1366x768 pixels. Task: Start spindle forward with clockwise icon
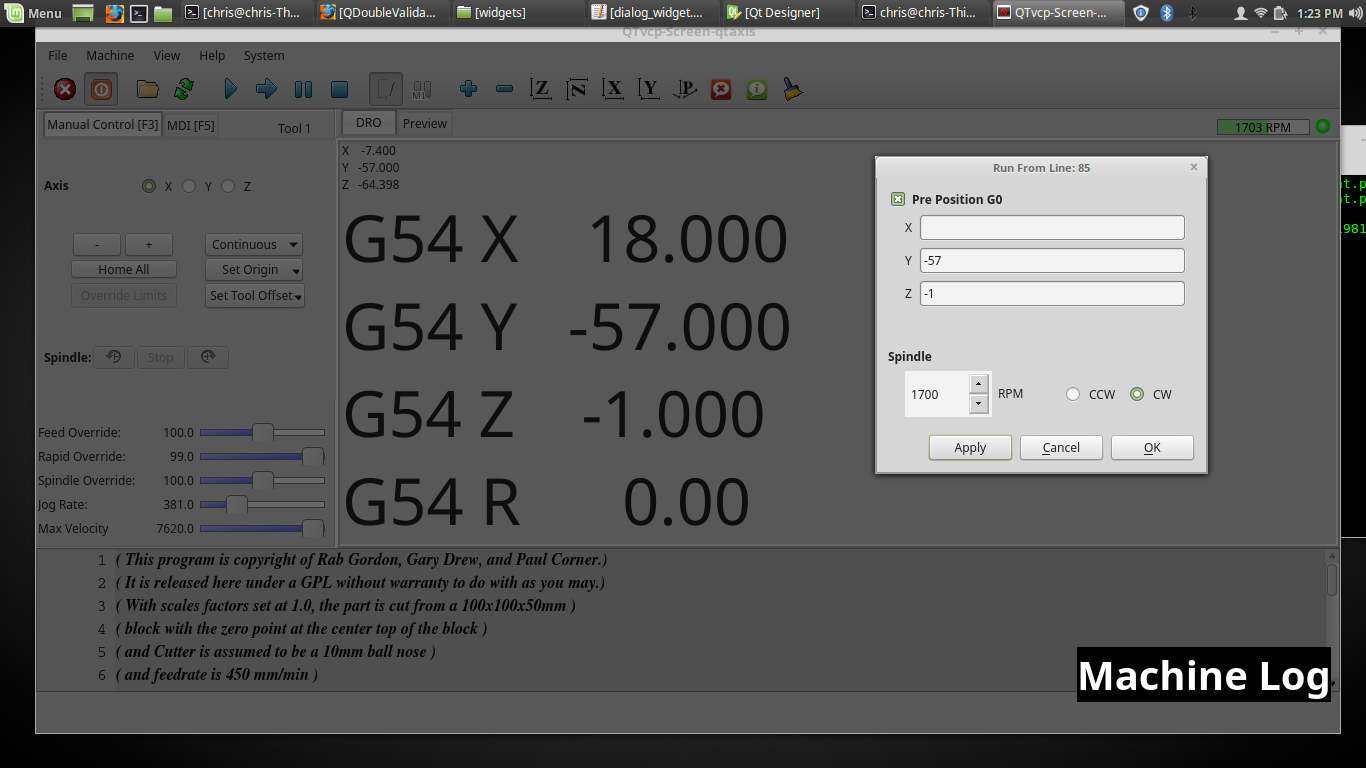point(207,357)
